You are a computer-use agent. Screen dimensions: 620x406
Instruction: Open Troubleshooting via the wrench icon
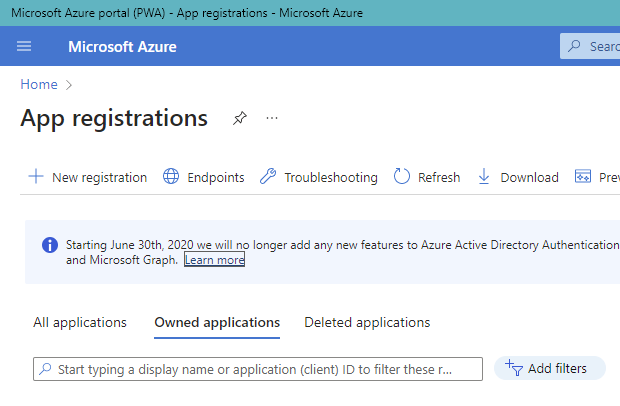(x=268, y=177)
